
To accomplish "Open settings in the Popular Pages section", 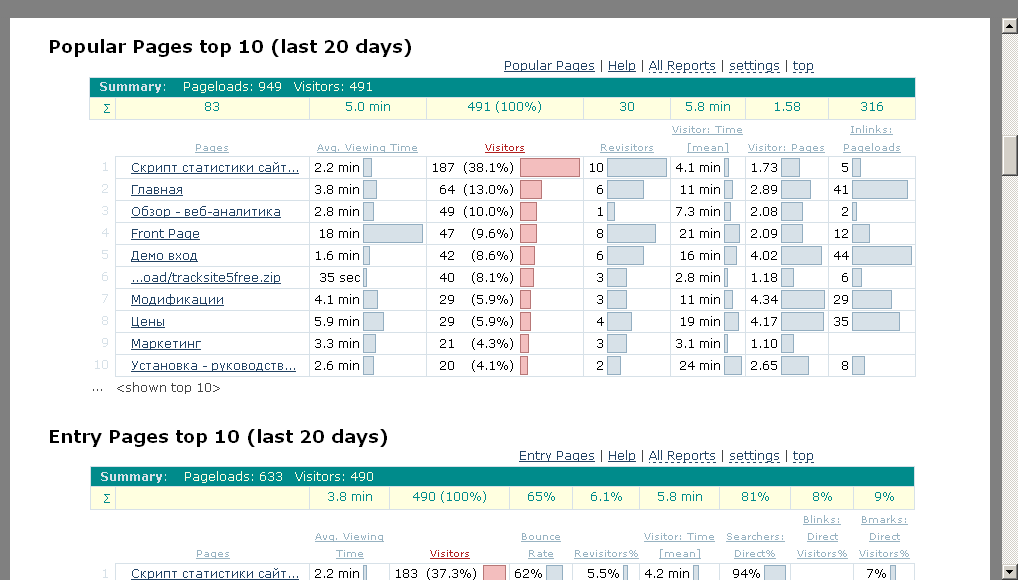I will (x=754, y=66).
